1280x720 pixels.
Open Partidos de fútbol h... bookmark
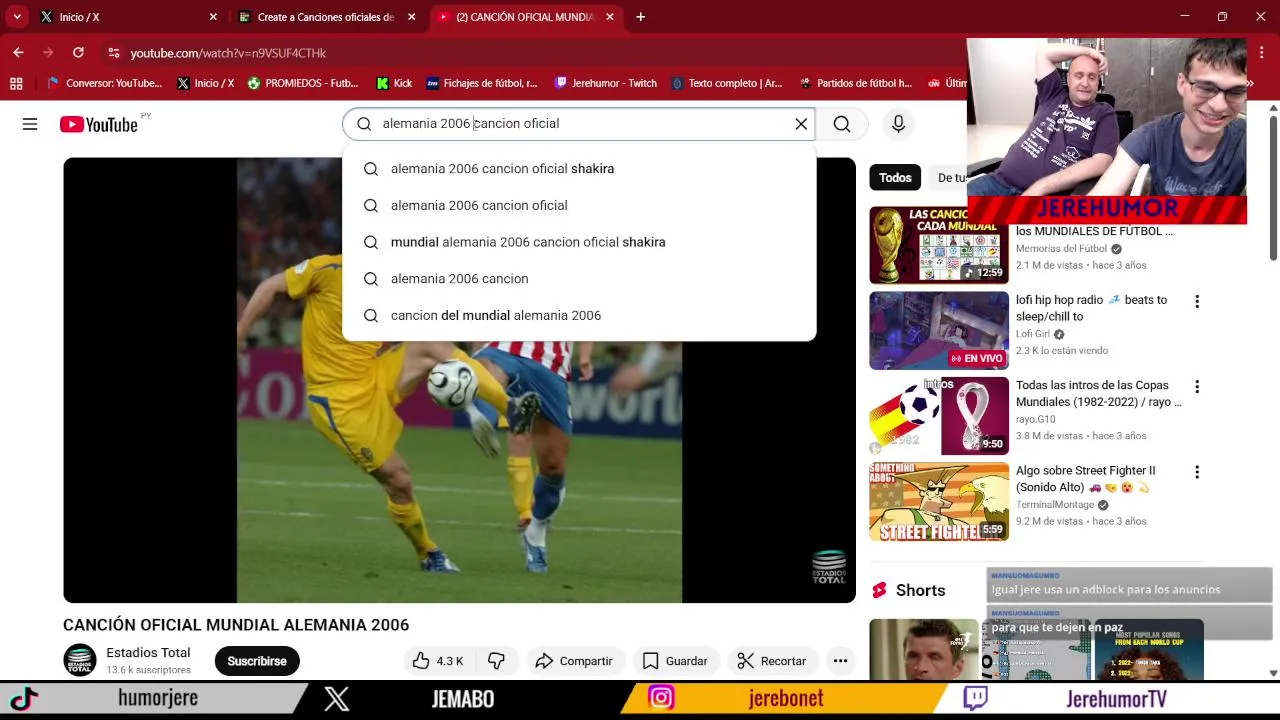[855, 83]
